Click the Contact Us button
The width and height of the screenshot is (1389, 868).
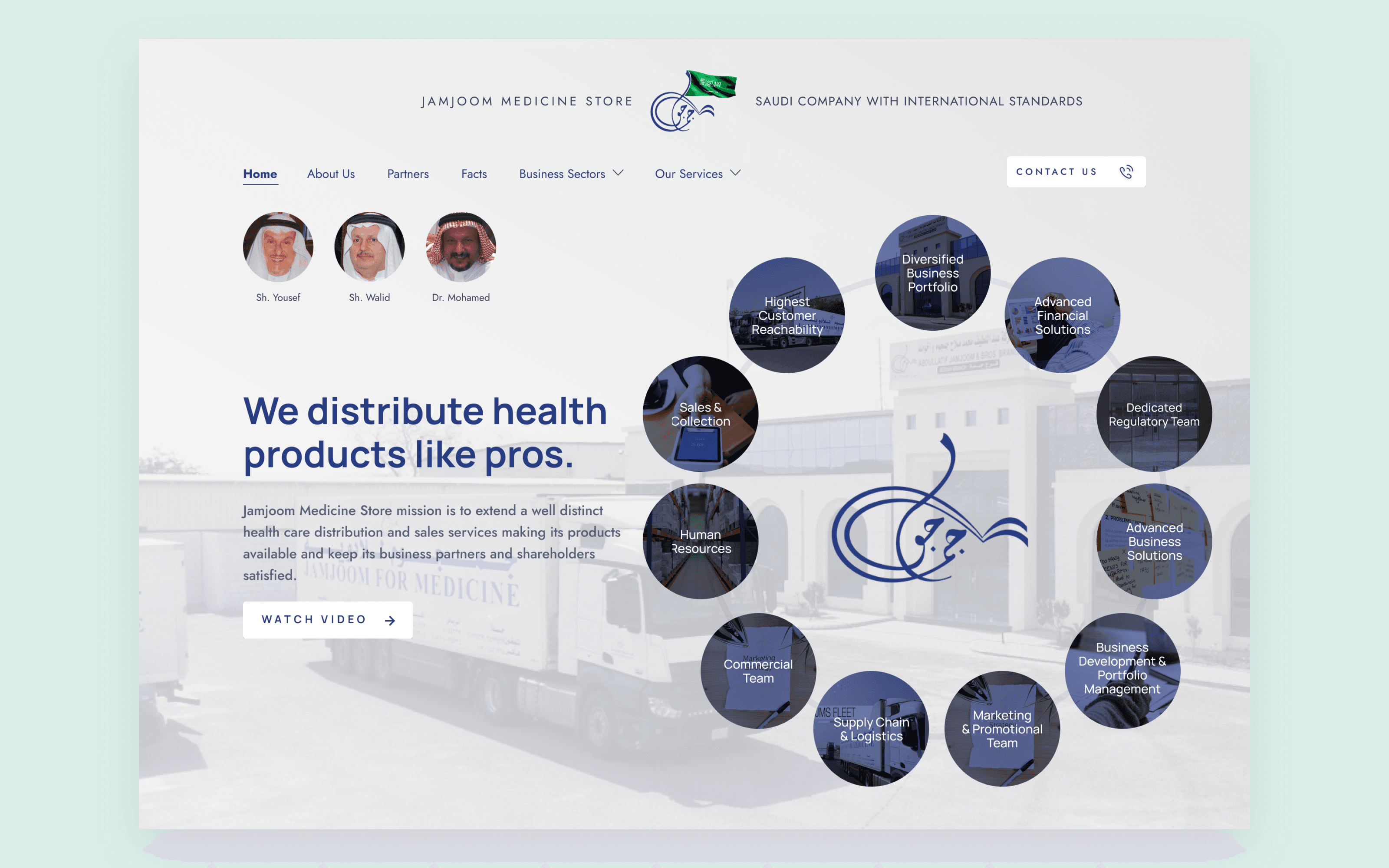(x=1076, y=172)
